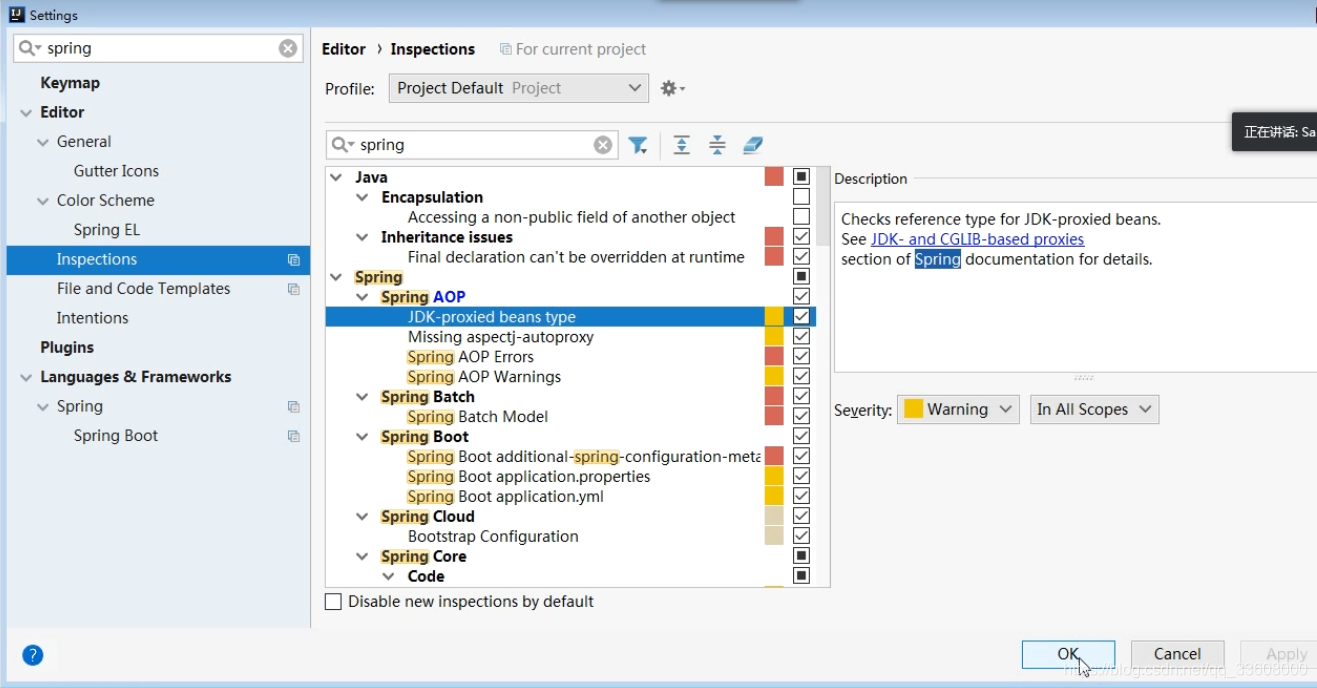Collapse the Spring Cloud node

coord(362,517)
